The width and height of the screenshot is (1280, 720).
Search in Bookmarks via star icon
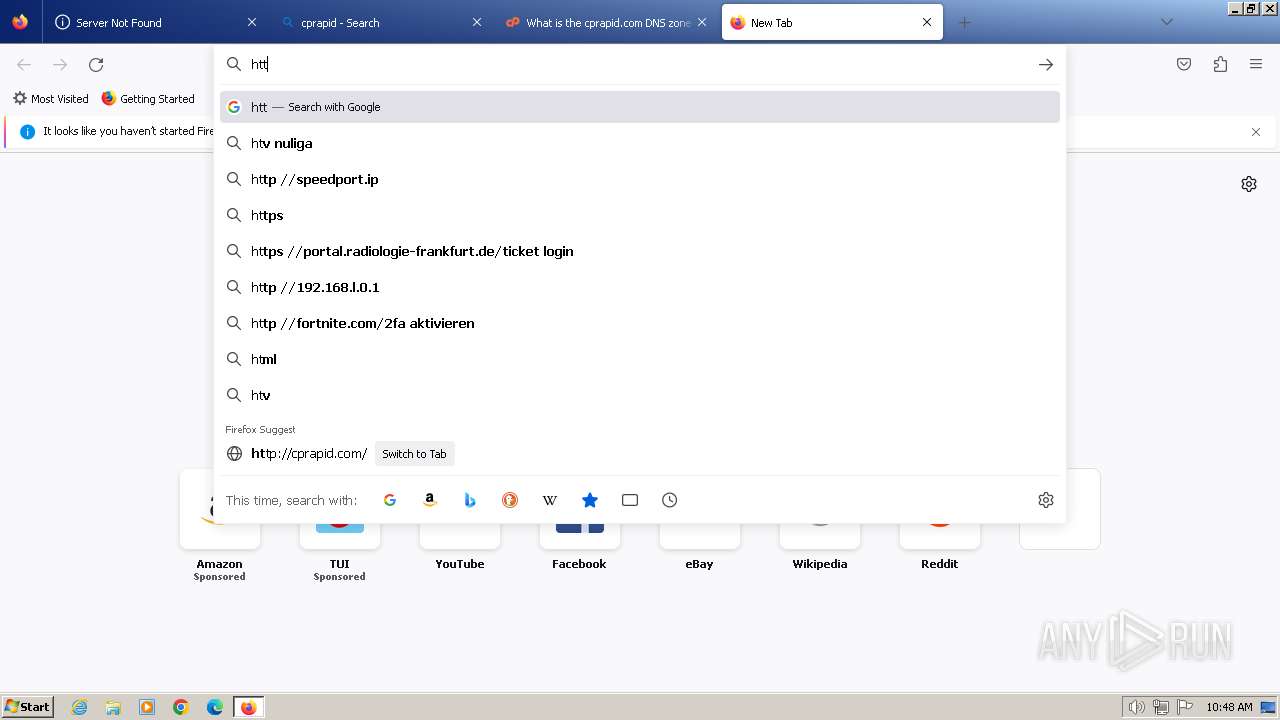click(590, 500)
